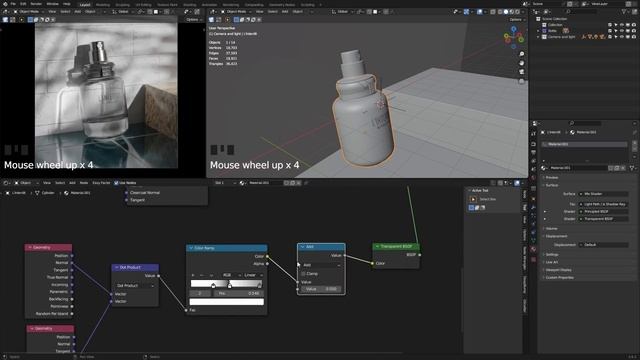Click the fake user shield next to material name
The image size is (640, 360).
point(611,168)
